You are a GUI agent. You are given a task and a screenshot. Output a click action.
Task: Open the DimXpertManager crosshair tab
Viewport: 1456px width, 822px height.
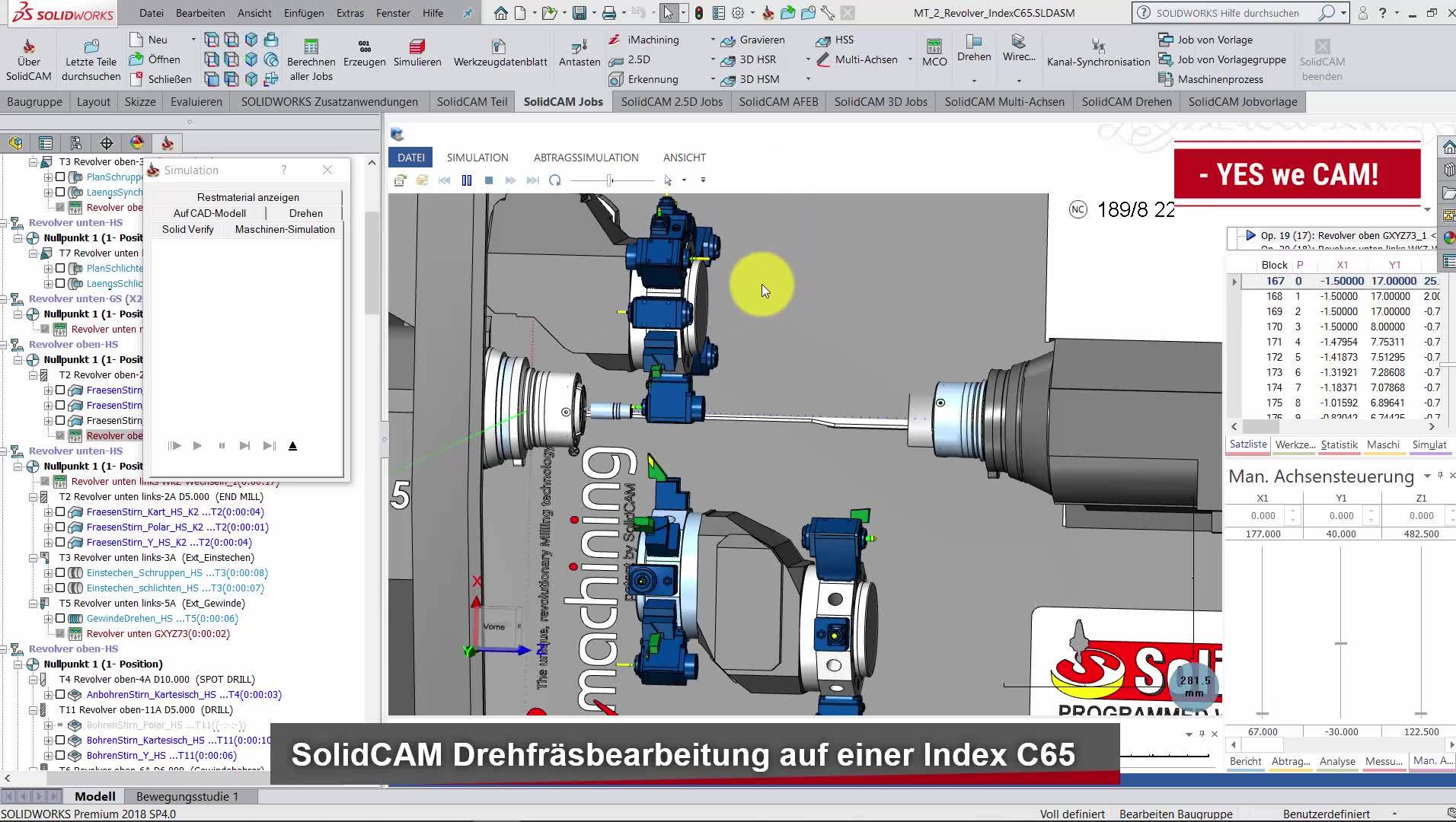click(x=107, y=143)
